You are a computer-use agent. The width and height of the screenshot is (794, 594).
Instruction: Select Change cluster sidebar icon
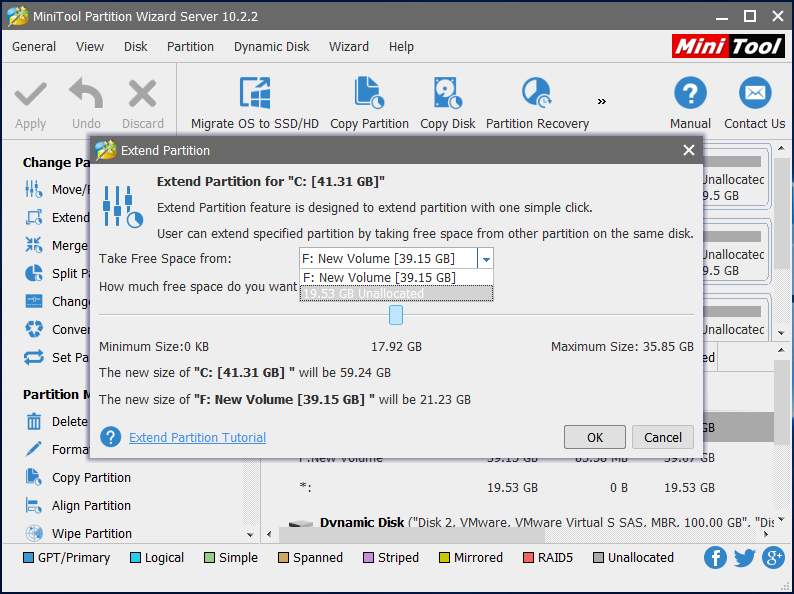pyautogui.click(x=34, y=301)
